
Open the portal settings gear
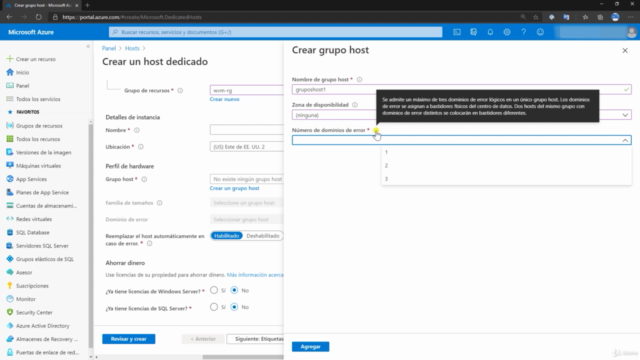click(507, 32)
